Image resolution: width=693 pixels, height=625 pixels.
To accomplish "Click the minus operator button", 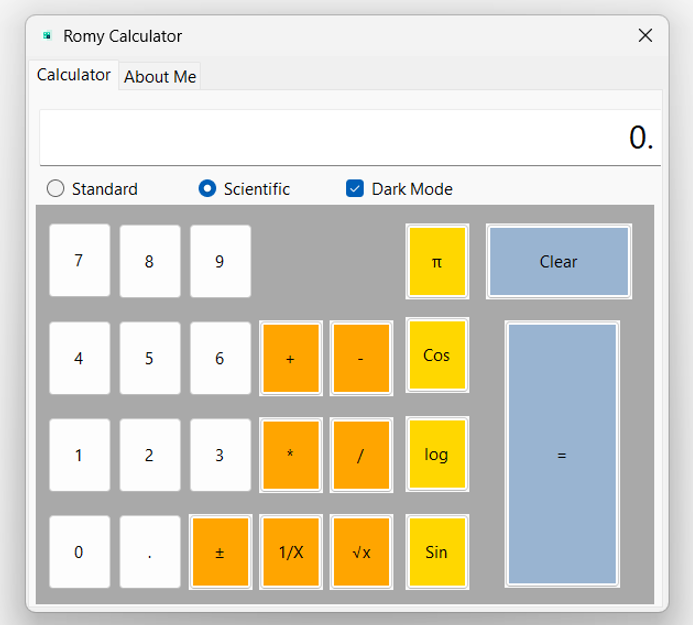I will [x=361, y=358].
